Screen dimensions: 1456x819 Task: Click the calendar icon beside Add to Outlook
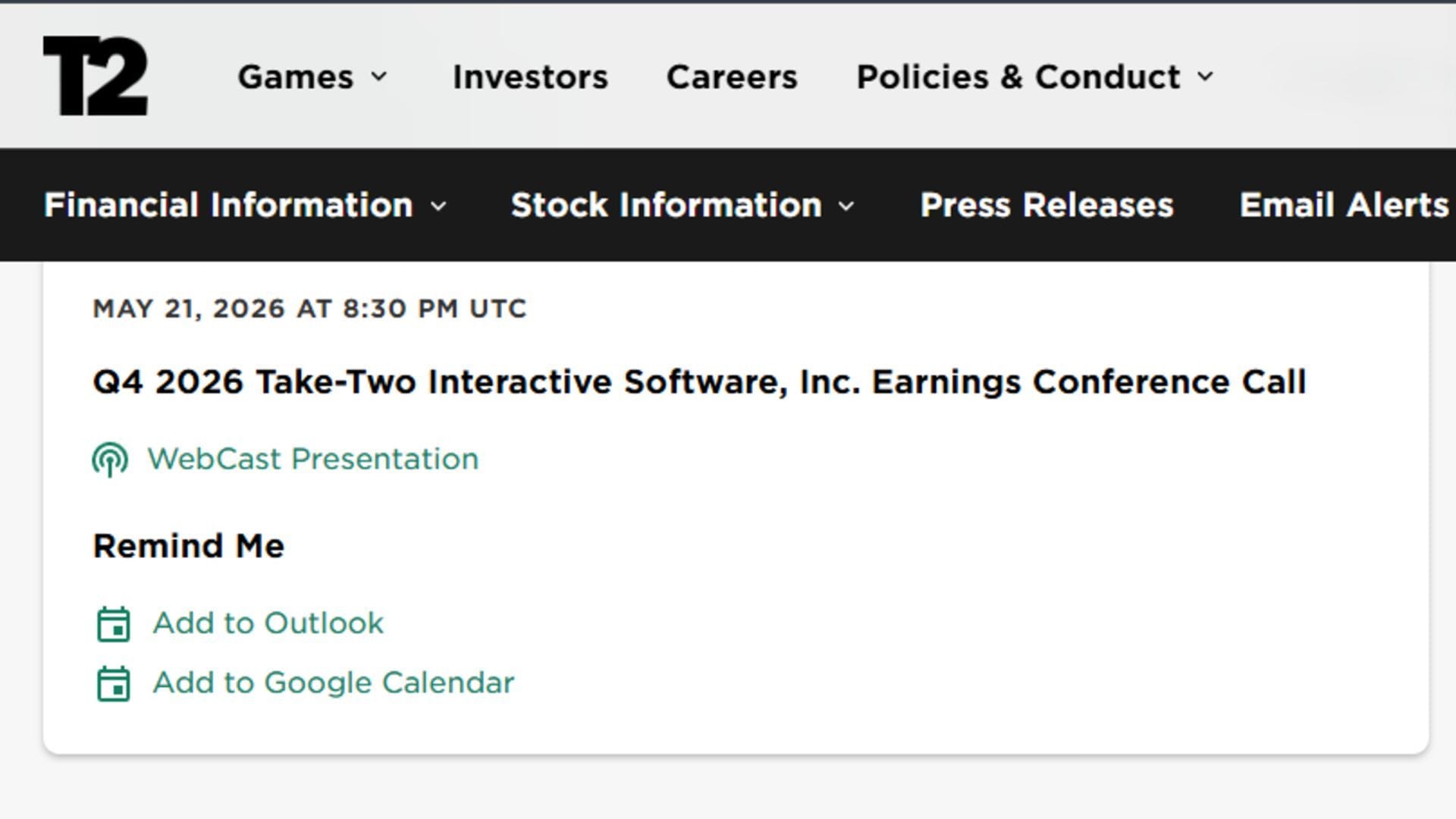pyautogui.click(x=114, y=624)
